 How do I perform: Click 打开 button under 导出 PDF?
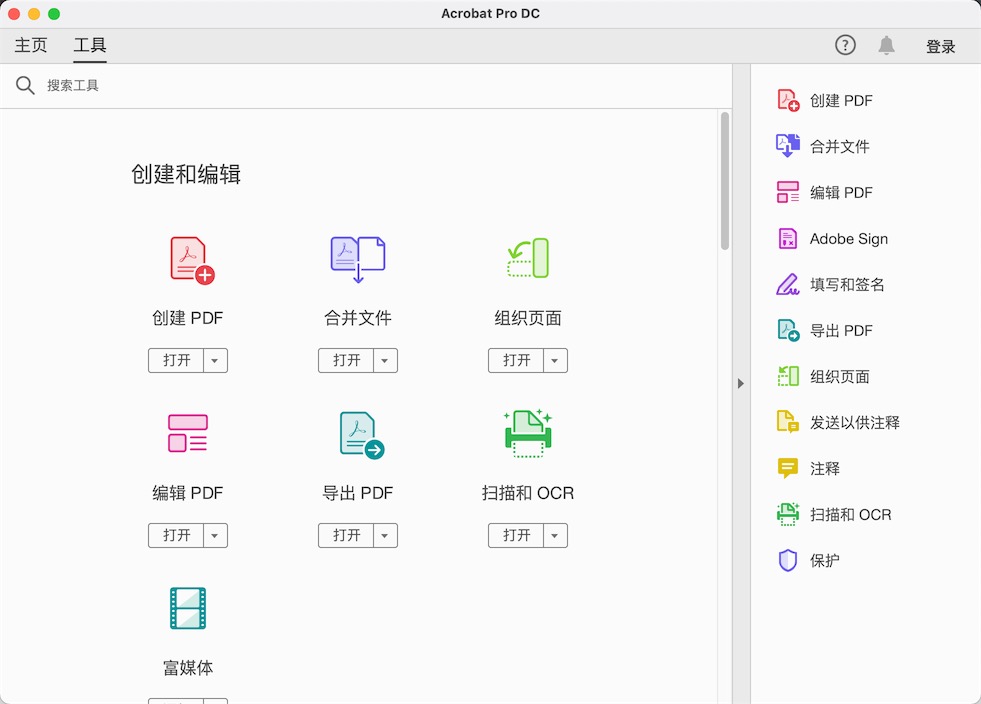tap(346, 536)
